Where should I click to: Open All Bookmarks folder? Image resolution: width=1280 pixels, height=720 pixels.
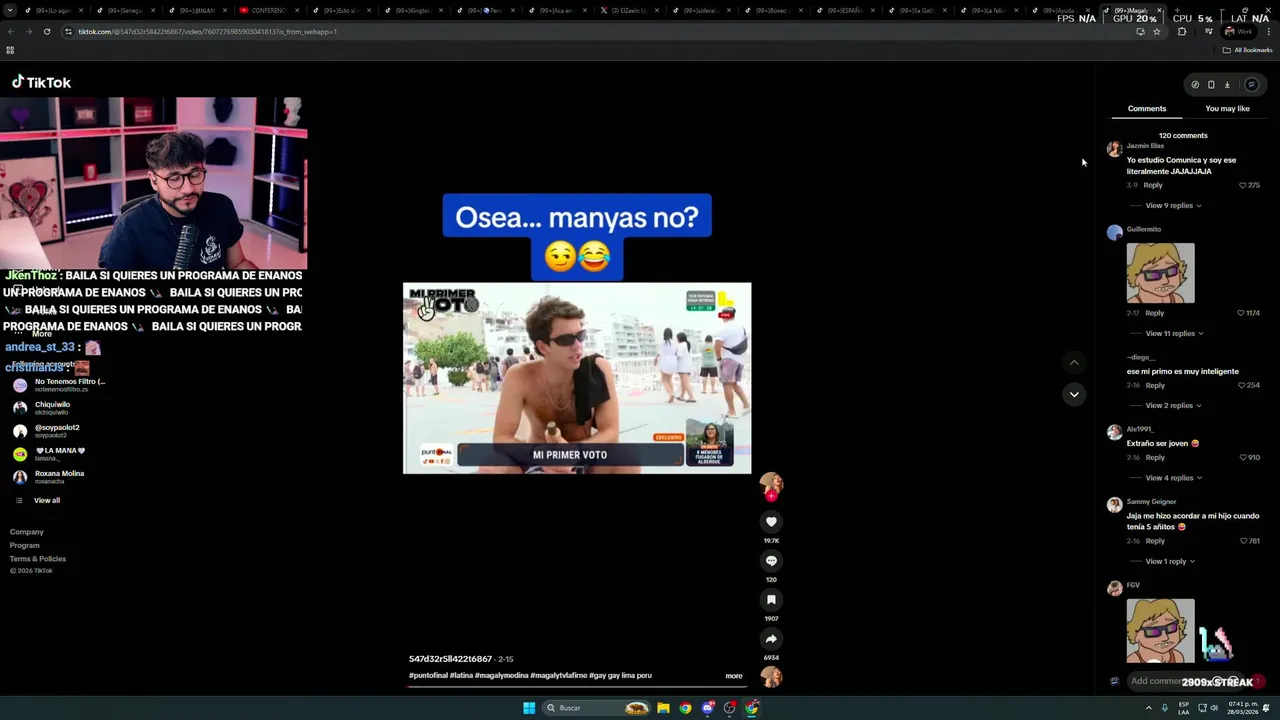[1247, 50]
